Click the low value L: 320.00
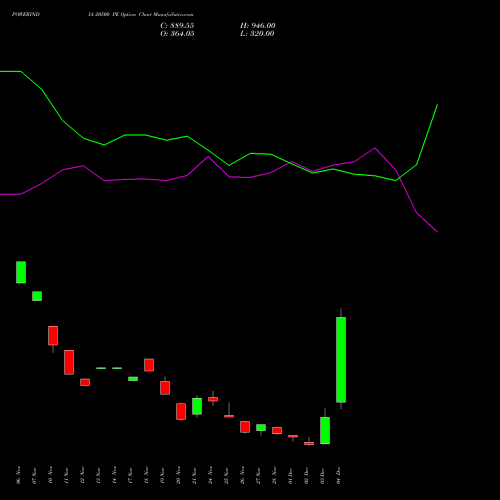Screen dimensions: 500x500 [257, 34]
